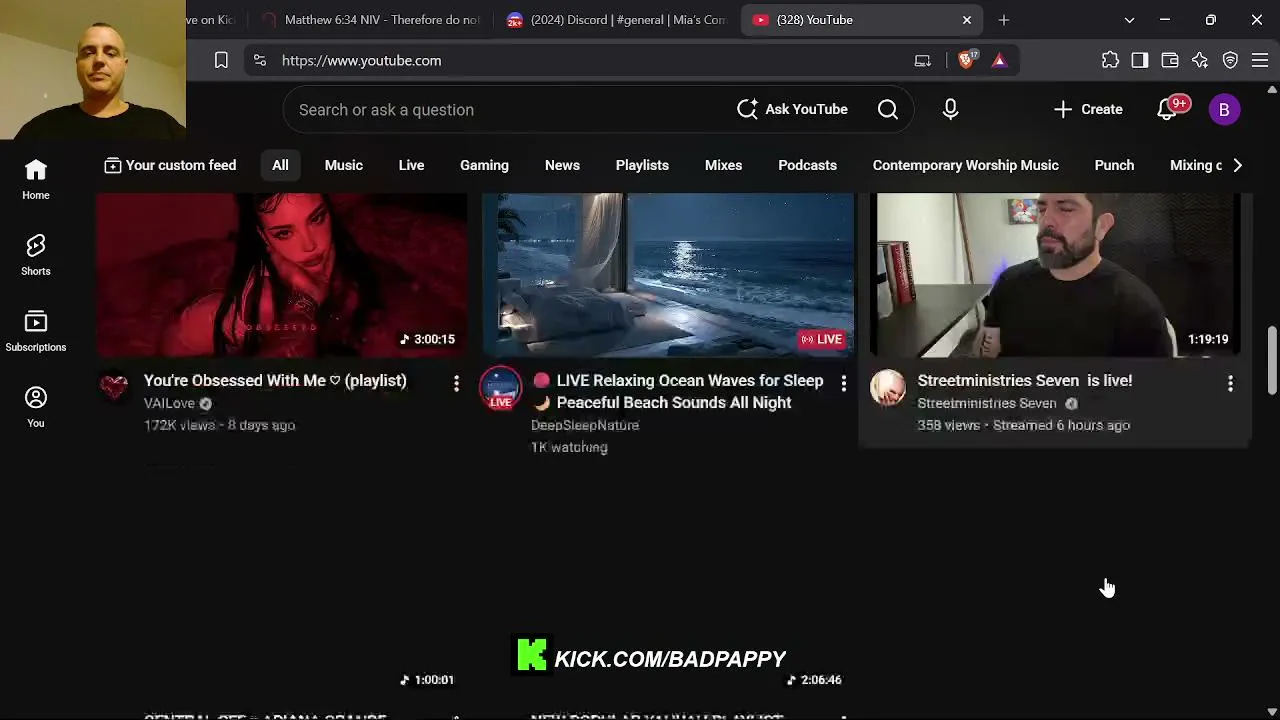The image size is (1280, 720).
Task: Open 'Streetministries Seven is live!' video title
Action: click(1025, 381)
